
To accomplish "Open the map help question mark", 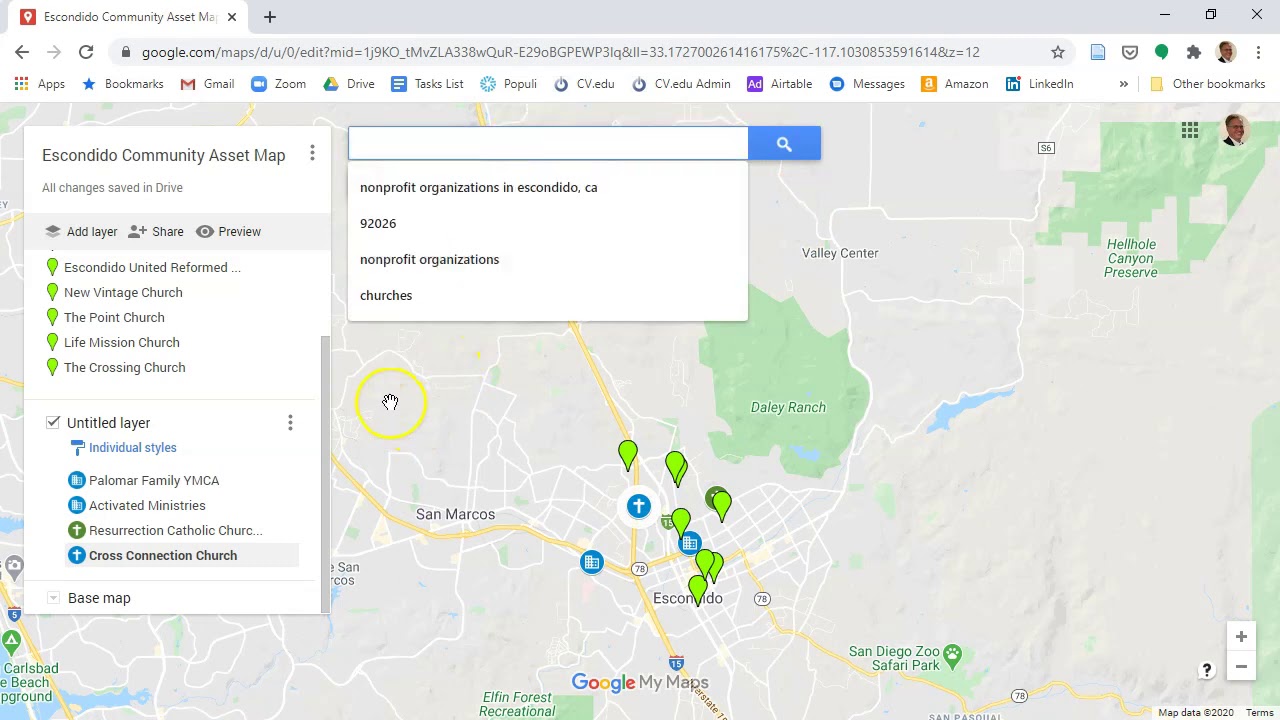I will [1207, 670].
